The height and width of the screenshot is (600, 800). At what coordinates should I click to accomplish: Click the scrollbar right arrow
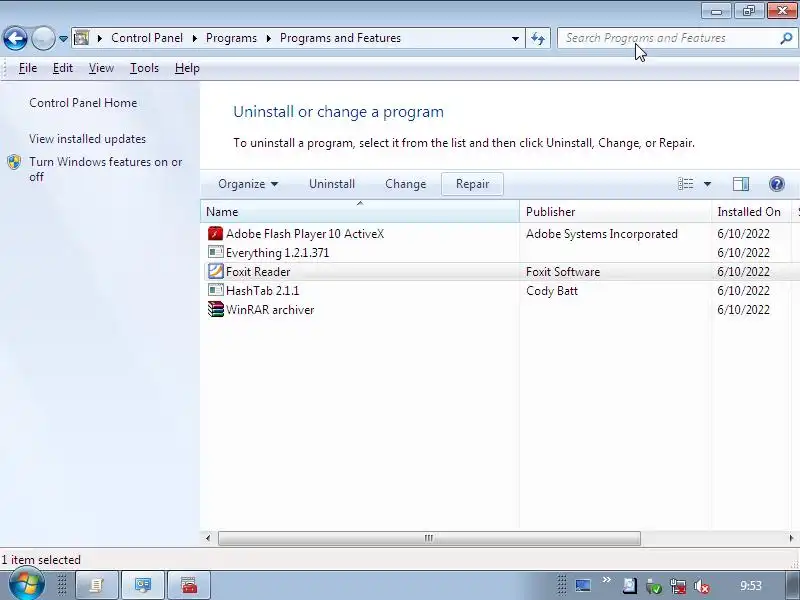791,538
